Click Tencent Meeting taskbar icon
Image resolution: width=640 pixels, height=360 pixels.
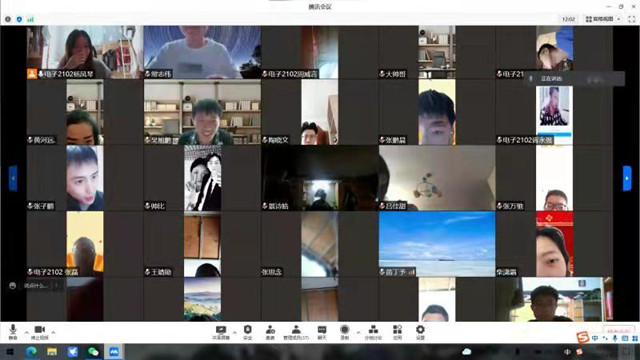point(113,351)
